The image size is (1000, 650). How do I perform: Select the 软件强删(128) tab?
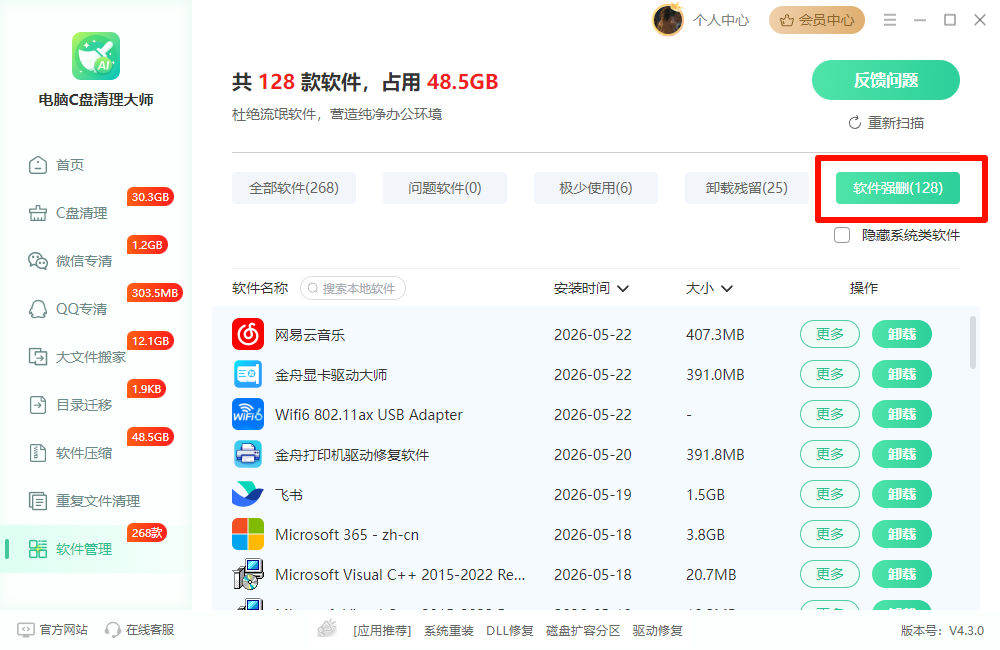(898, 188)
